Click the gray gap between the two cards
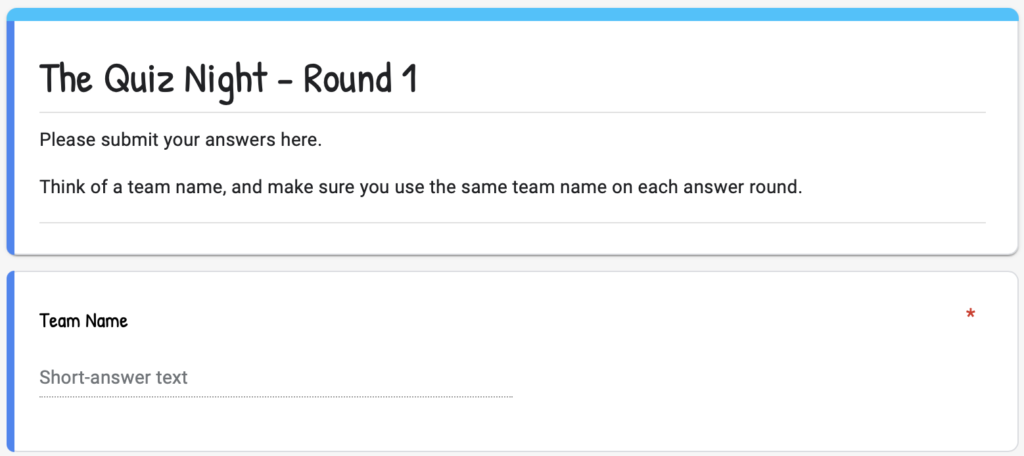This screenshot has height=456, width=1024. (x=512, y=264)
